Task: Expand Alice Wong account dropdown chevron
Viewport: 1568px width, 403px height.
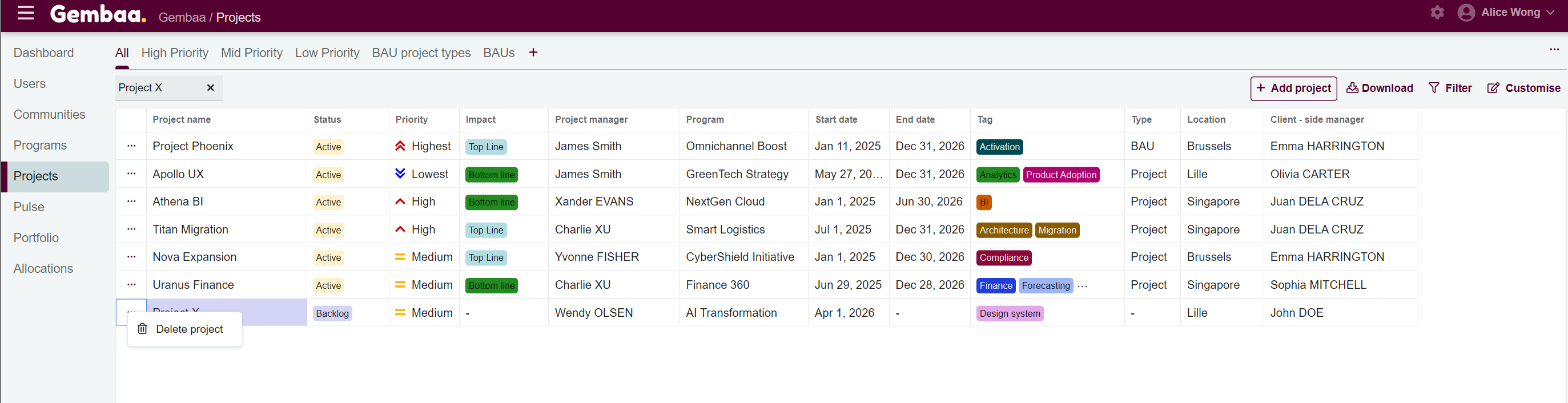Action: (1550, 13)
